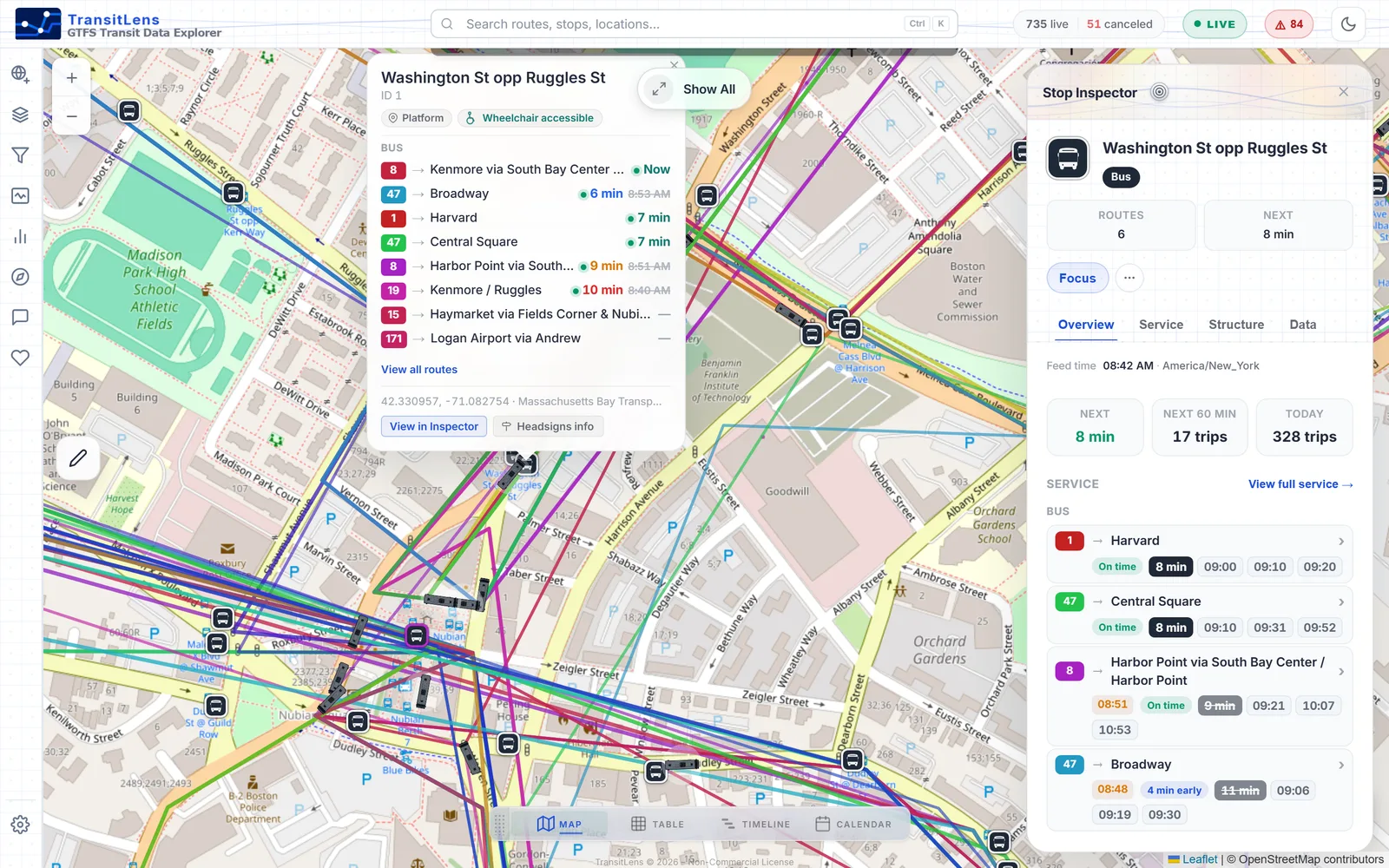Close the stop popup card

[x=675, y=65]
